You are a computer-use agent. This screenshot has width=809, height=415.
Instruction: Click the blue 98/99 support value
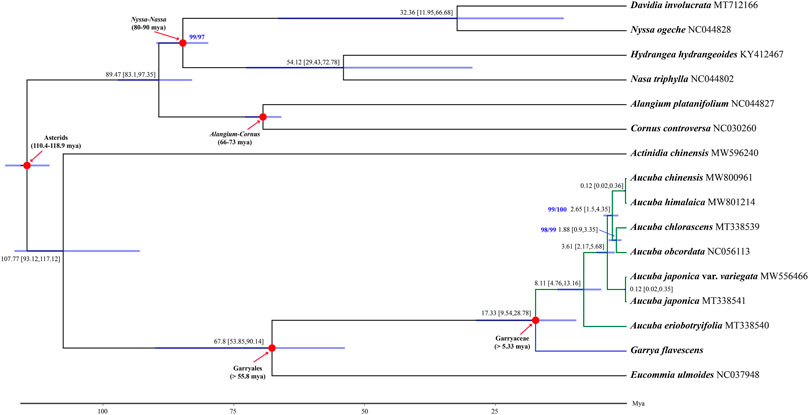[549, 230]
